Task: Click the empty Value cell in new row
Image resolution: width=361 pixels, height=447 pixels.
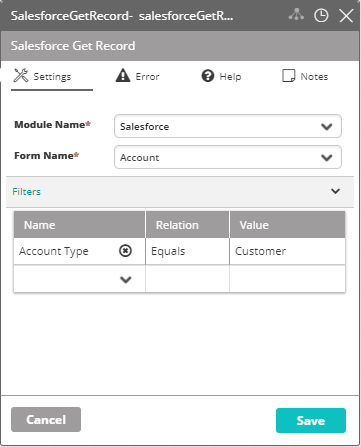Action: [287, 279]
